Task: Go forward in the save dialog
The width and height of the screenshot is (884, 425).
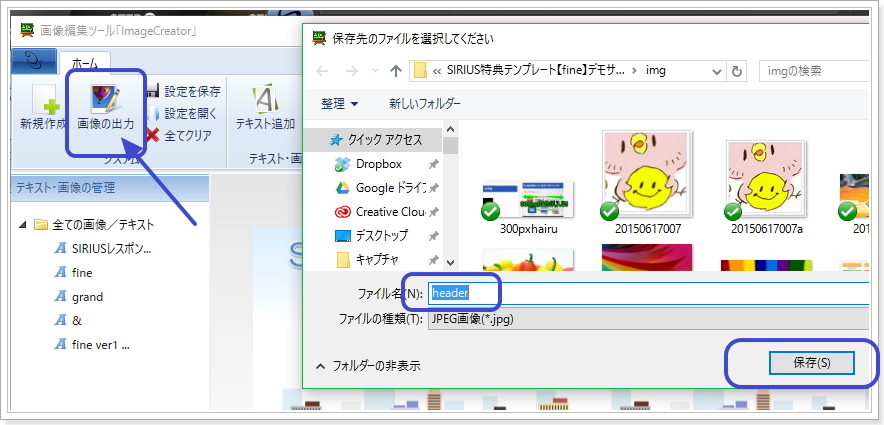Action: pyautogui.click(x=351, y=71)
